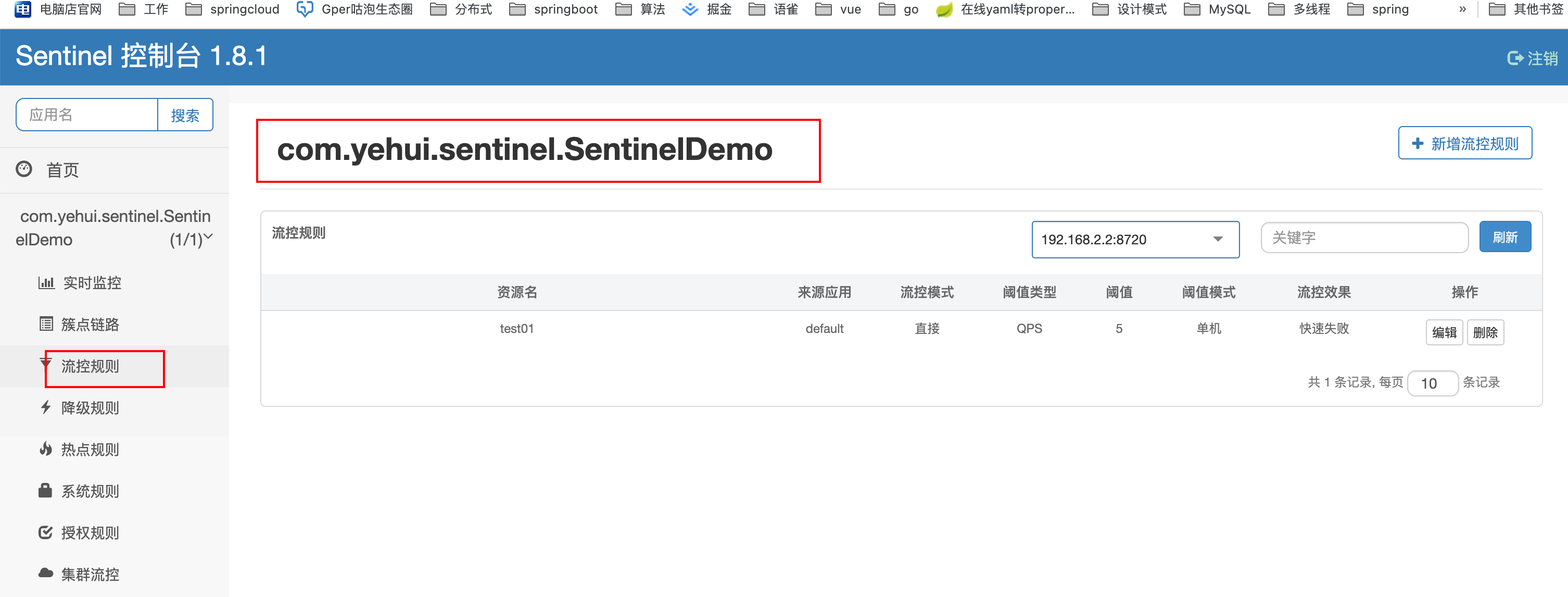Click the 刷新 refresh button
Viewport: 1568px width, 597px height.
[x=1504, y=237]
